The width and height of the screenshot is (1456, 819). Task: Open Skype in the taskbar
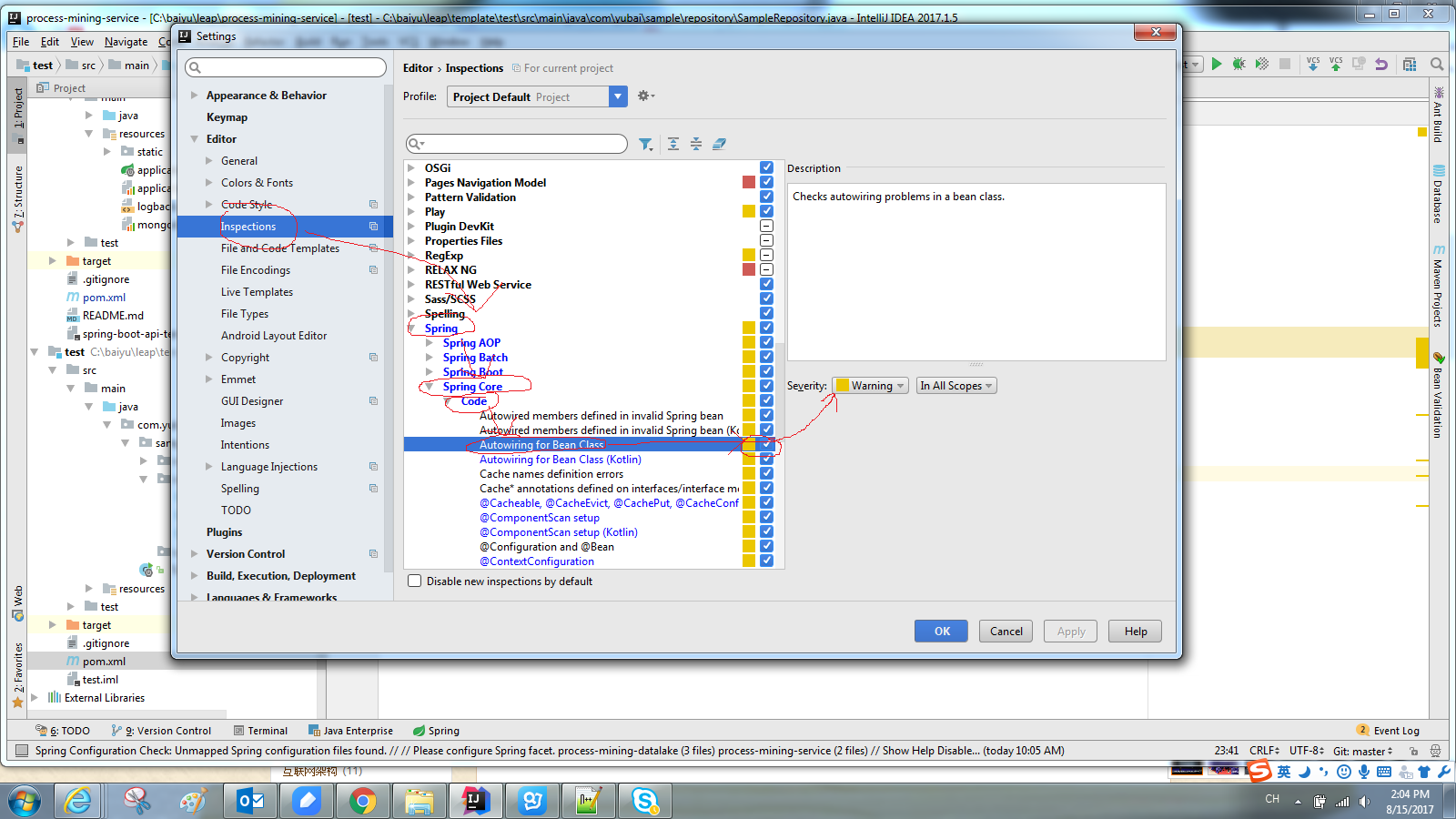coord(645,801)
